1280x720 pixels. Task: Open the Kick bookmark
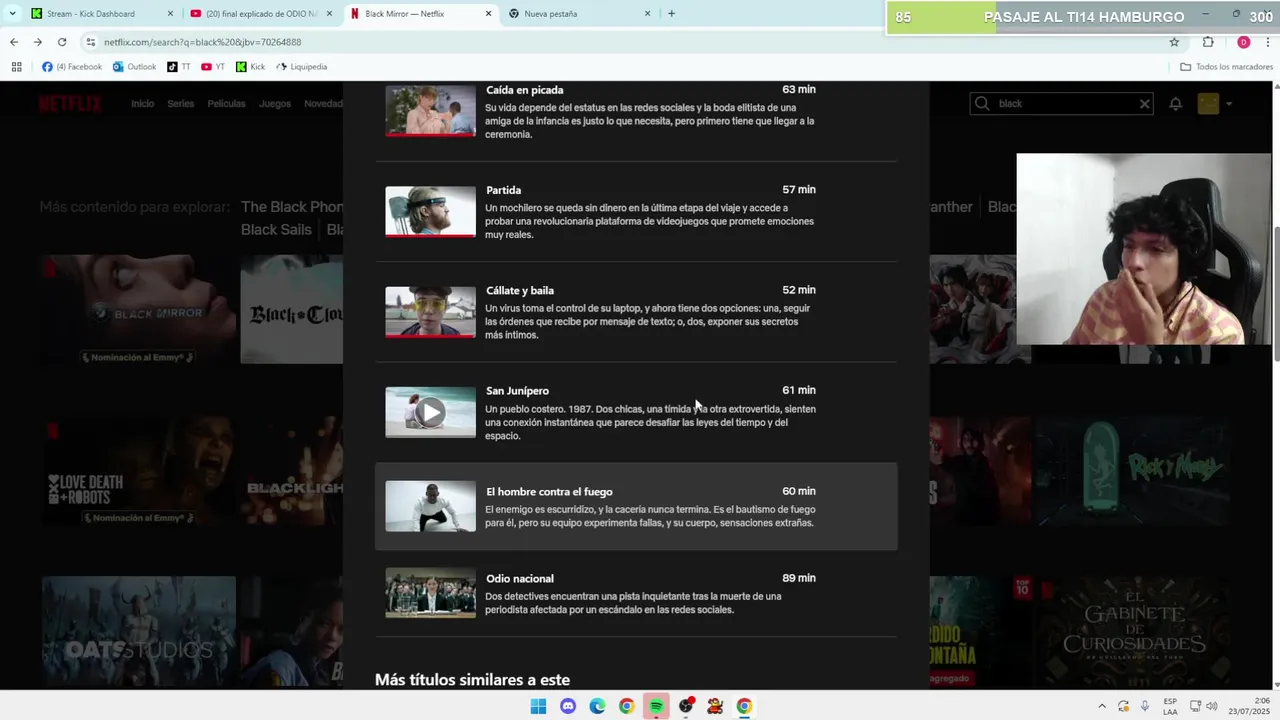pyautogui.click(x=251, y=67)
